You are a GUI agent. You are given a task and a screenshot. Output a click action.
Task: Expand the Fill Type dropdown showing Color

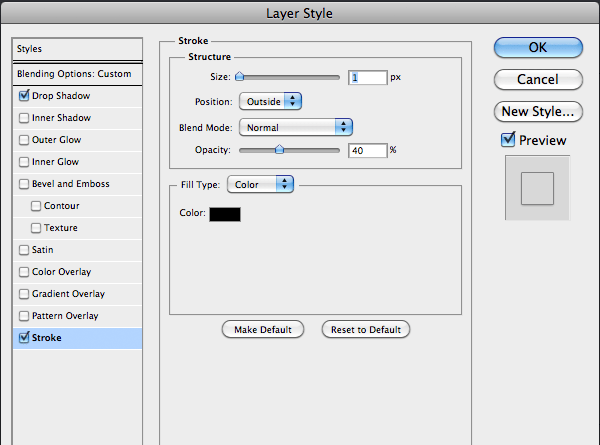(260, 184)
